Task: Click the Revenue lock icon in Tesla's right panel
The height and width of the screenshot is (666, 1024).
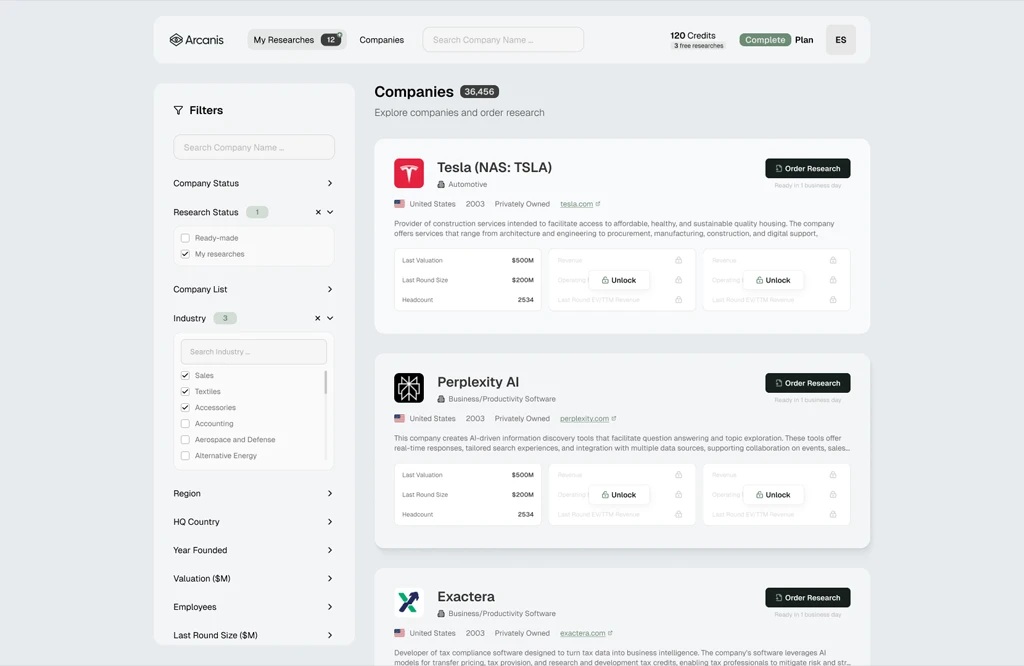Action: [x=833, y=260]
